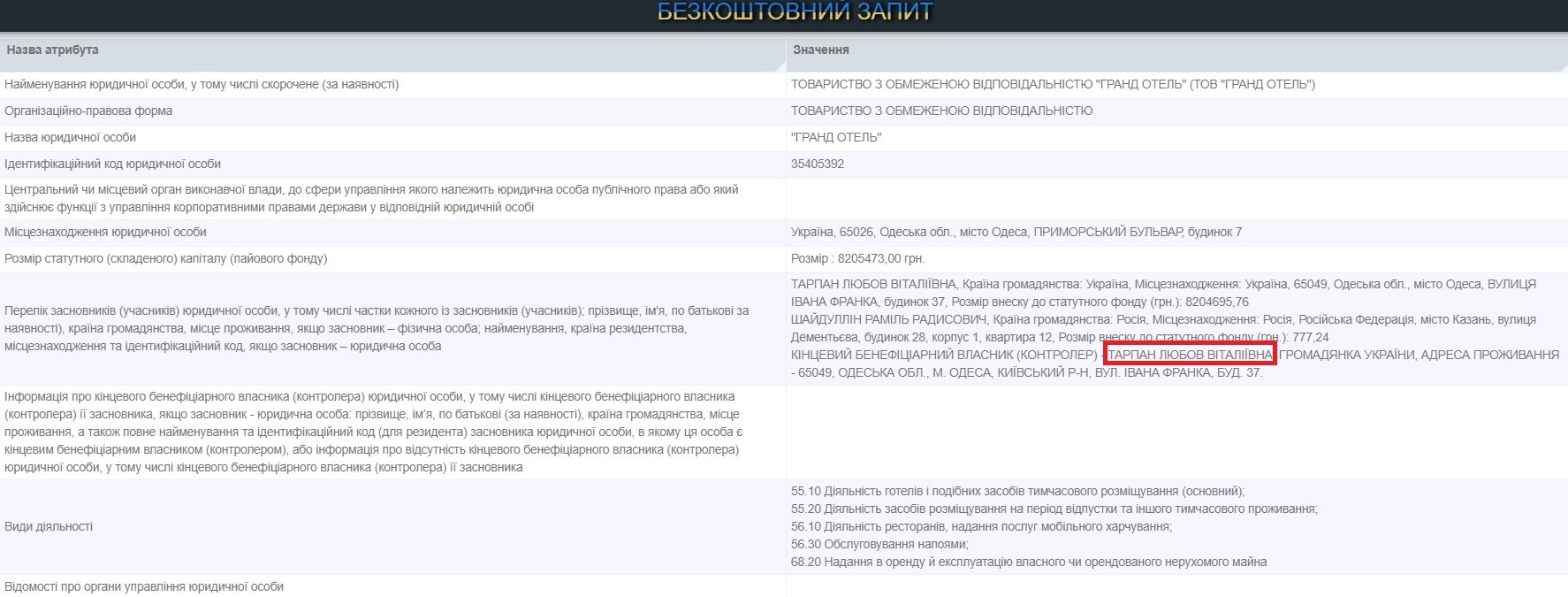Click the "Назва атрибута" column header
This screenshot has height=597, width=1568.
click(52, 50)
